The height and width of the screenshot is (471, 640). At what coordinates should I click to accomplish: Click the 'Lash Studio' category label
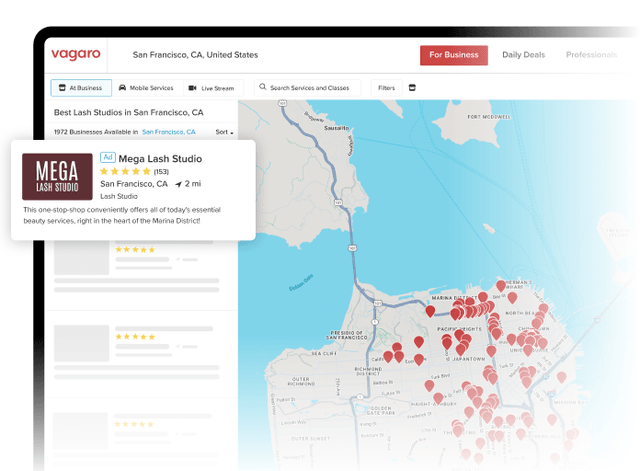click(x=119, y=196)
